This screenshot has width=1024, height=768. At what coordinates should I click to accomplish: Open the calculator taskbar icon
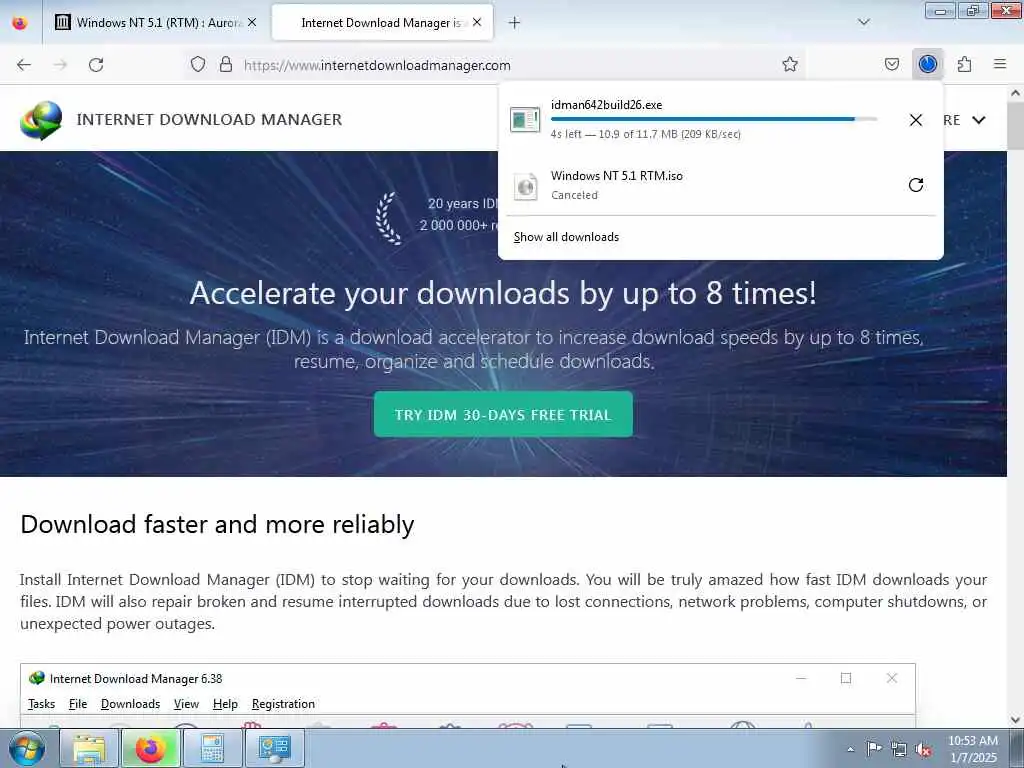tap(212, 748)
